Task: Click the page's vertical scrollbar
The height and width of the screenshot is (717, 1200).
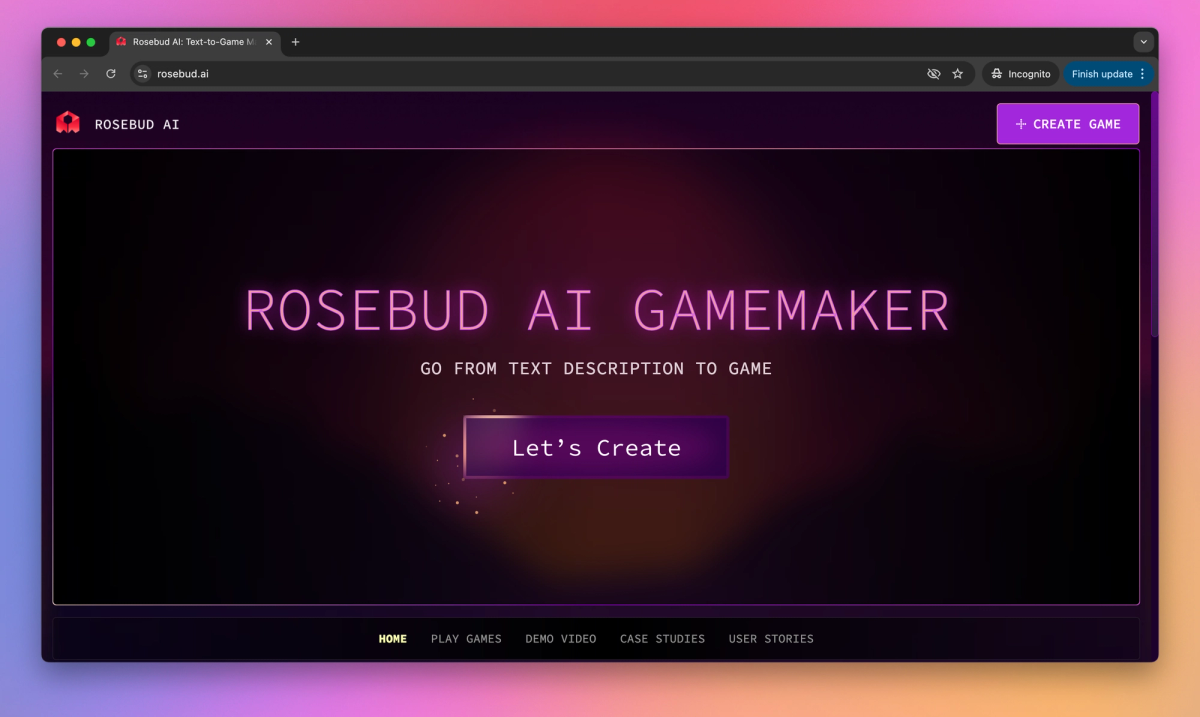Action: (1154, 215)
